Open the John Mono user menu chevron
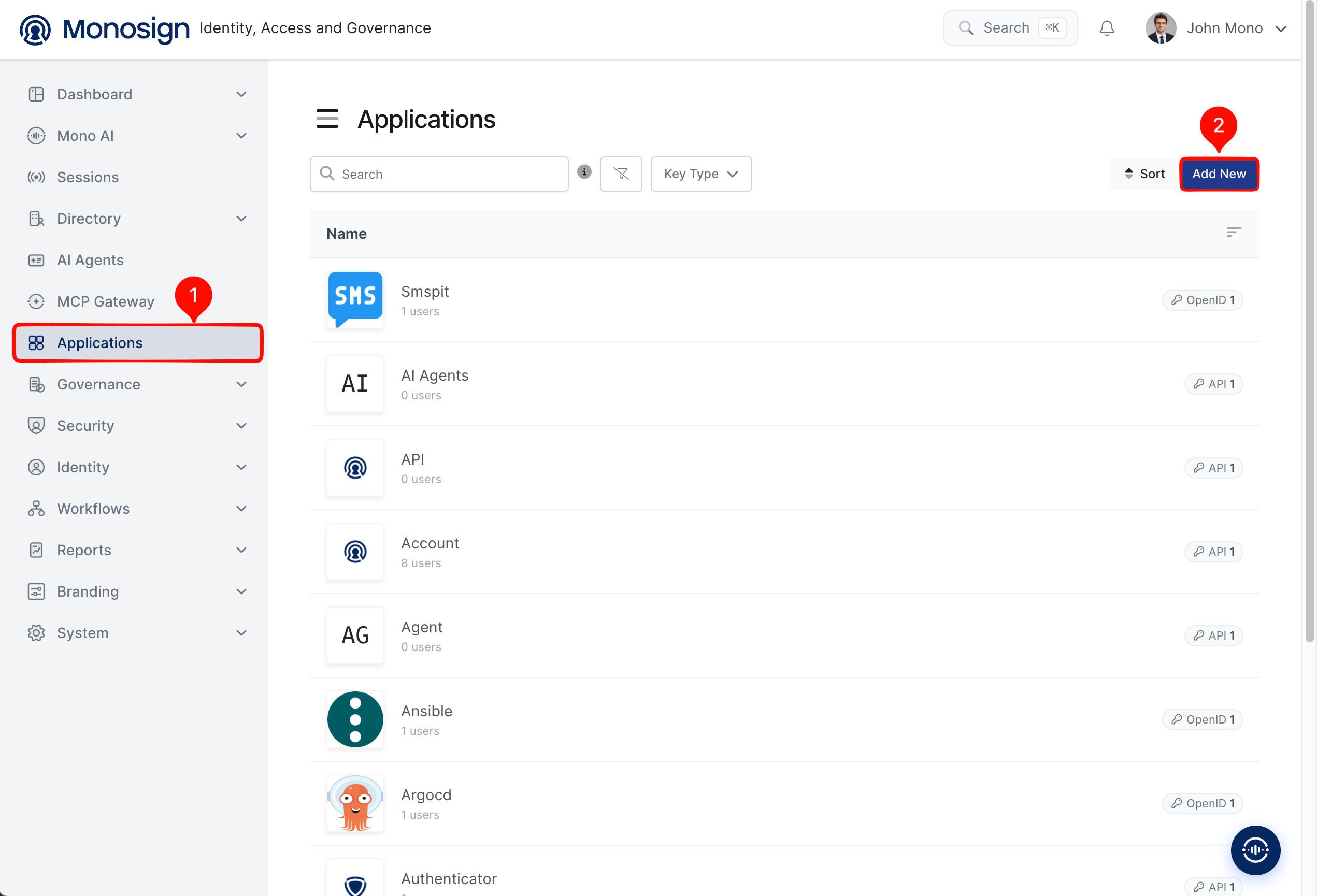This screenshot has width=1317, height=896. tap(1280, 28)
